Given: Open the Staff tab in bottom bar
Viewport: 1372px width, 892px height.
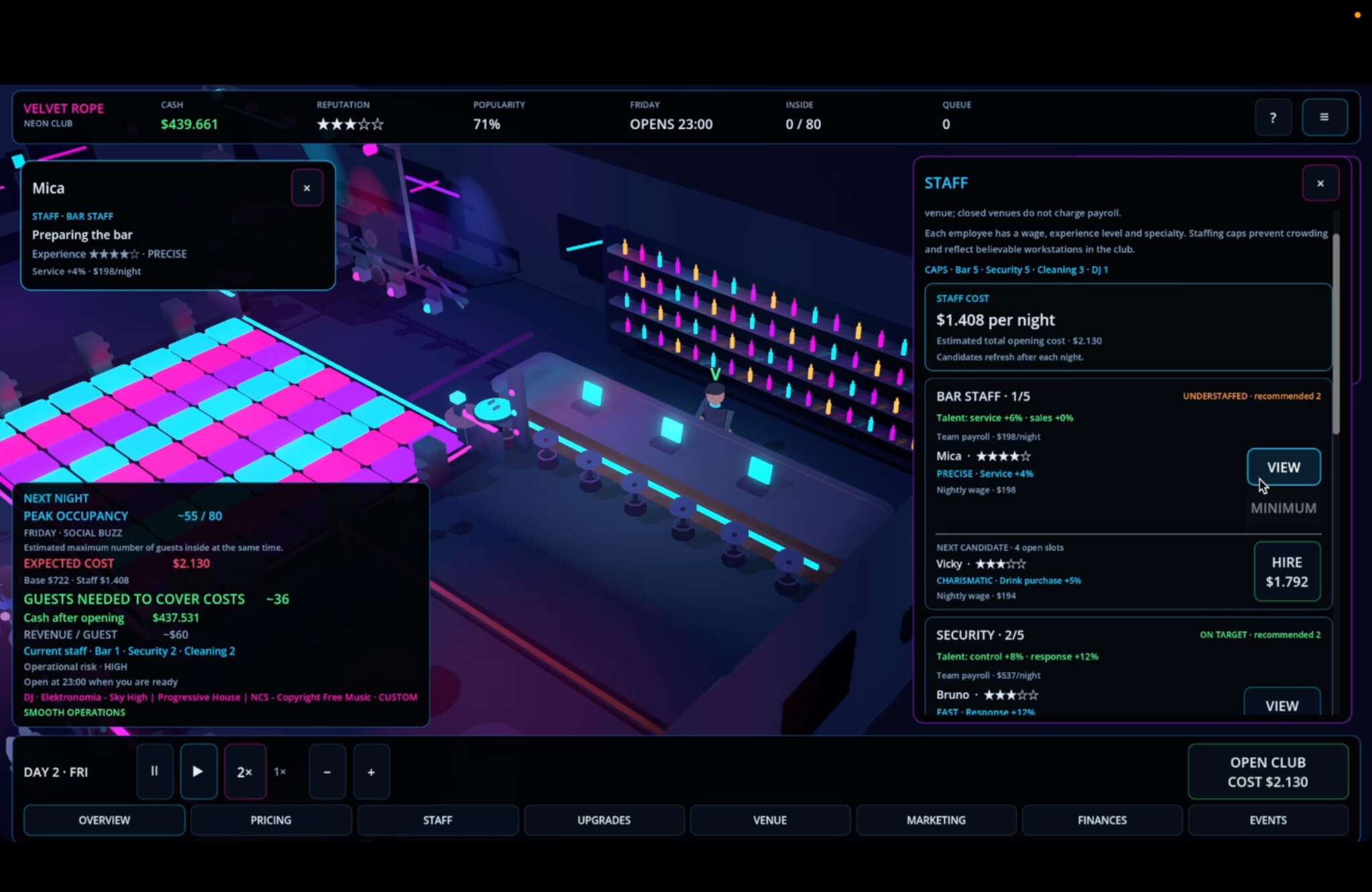Looking at the screenshot, I should [438, 820].
